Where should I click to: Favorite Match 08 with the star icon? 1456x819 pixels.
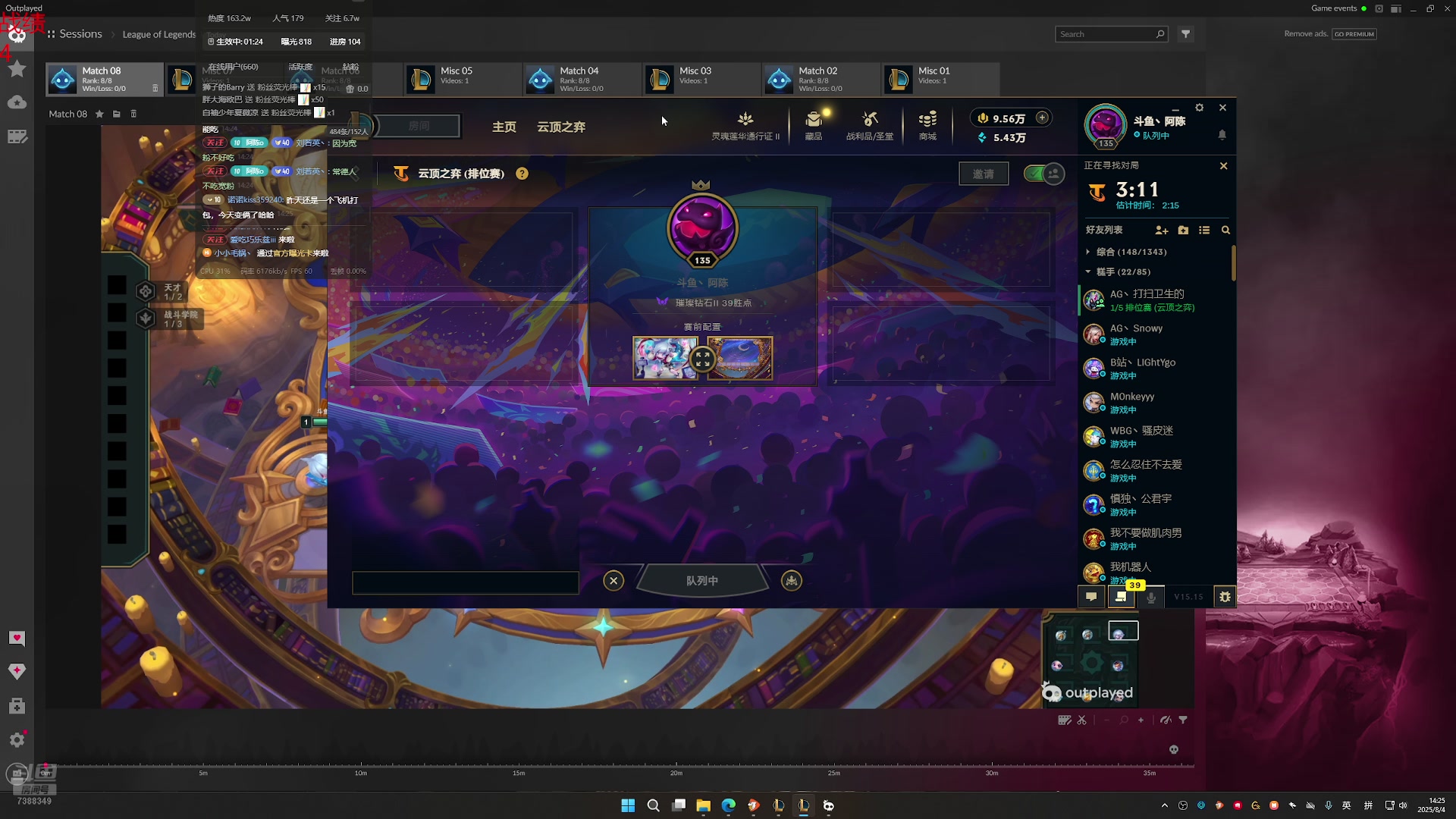click(x=99, y=114)
